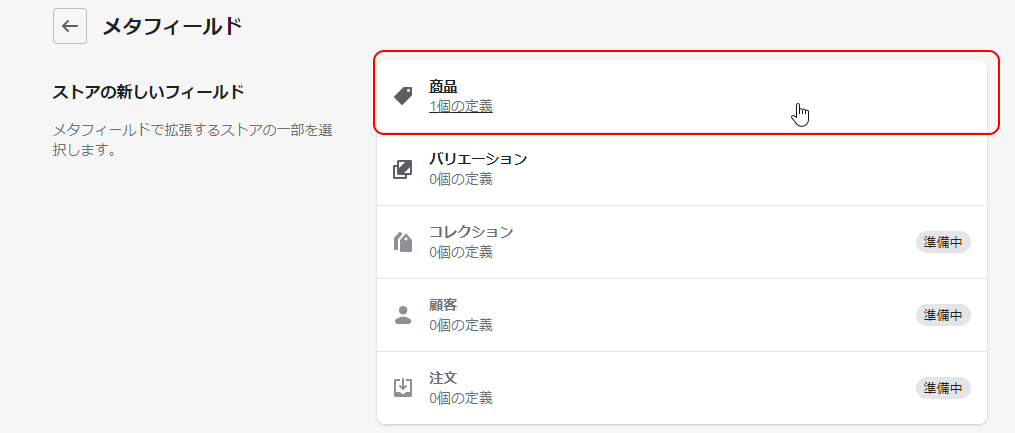Click 0個の定義 under 顧客

coord(461,325)
